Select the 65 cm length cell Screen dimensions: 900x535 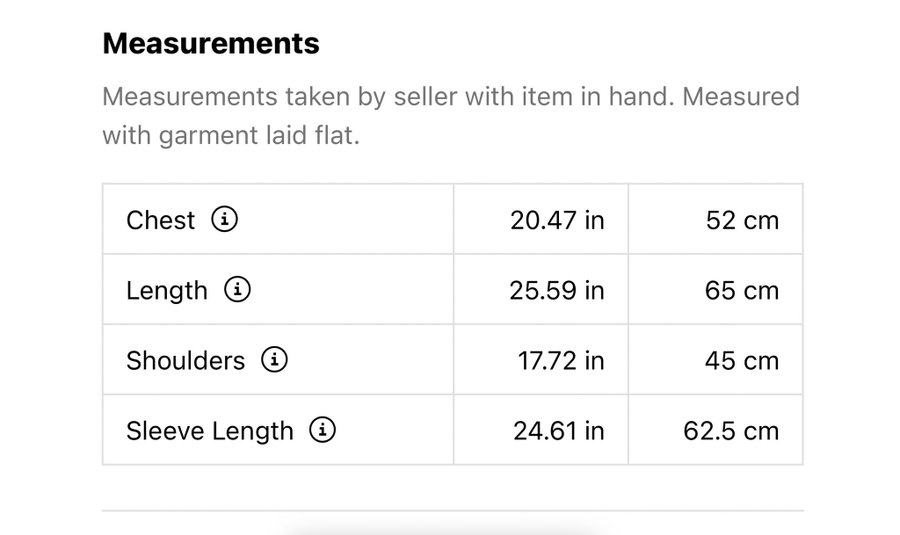(x=742, y=291)
